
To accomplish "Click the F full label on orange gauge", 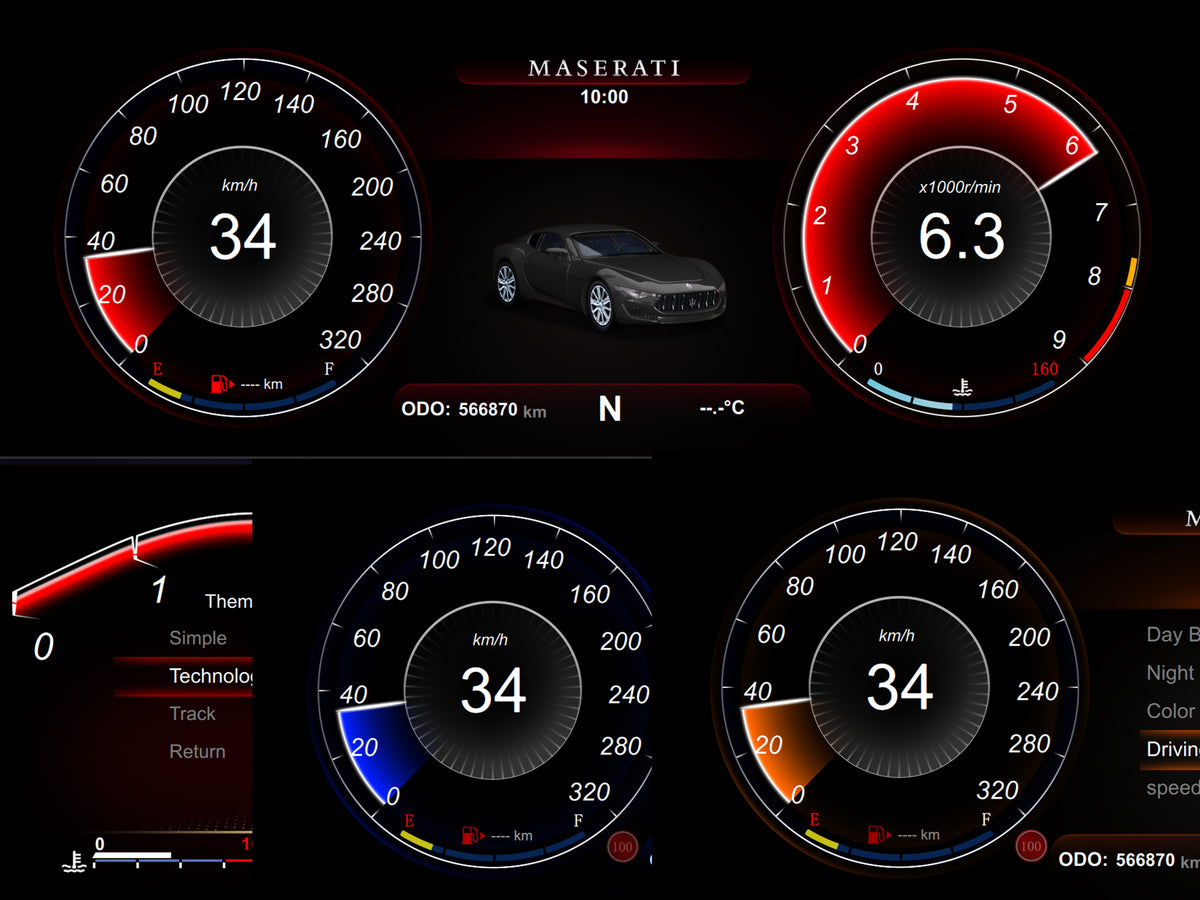I will point(987,820).
